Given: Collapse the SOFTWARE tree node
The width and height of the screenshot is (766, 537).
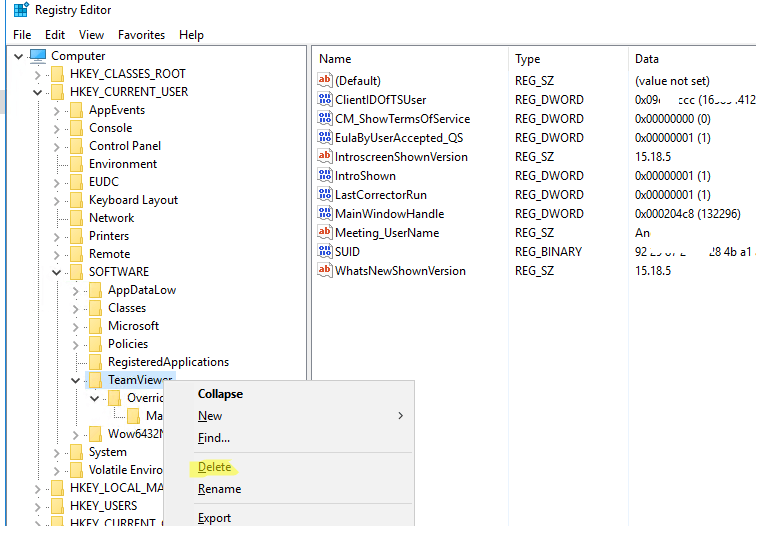Looking at the screenshot, I should point(57,272).
